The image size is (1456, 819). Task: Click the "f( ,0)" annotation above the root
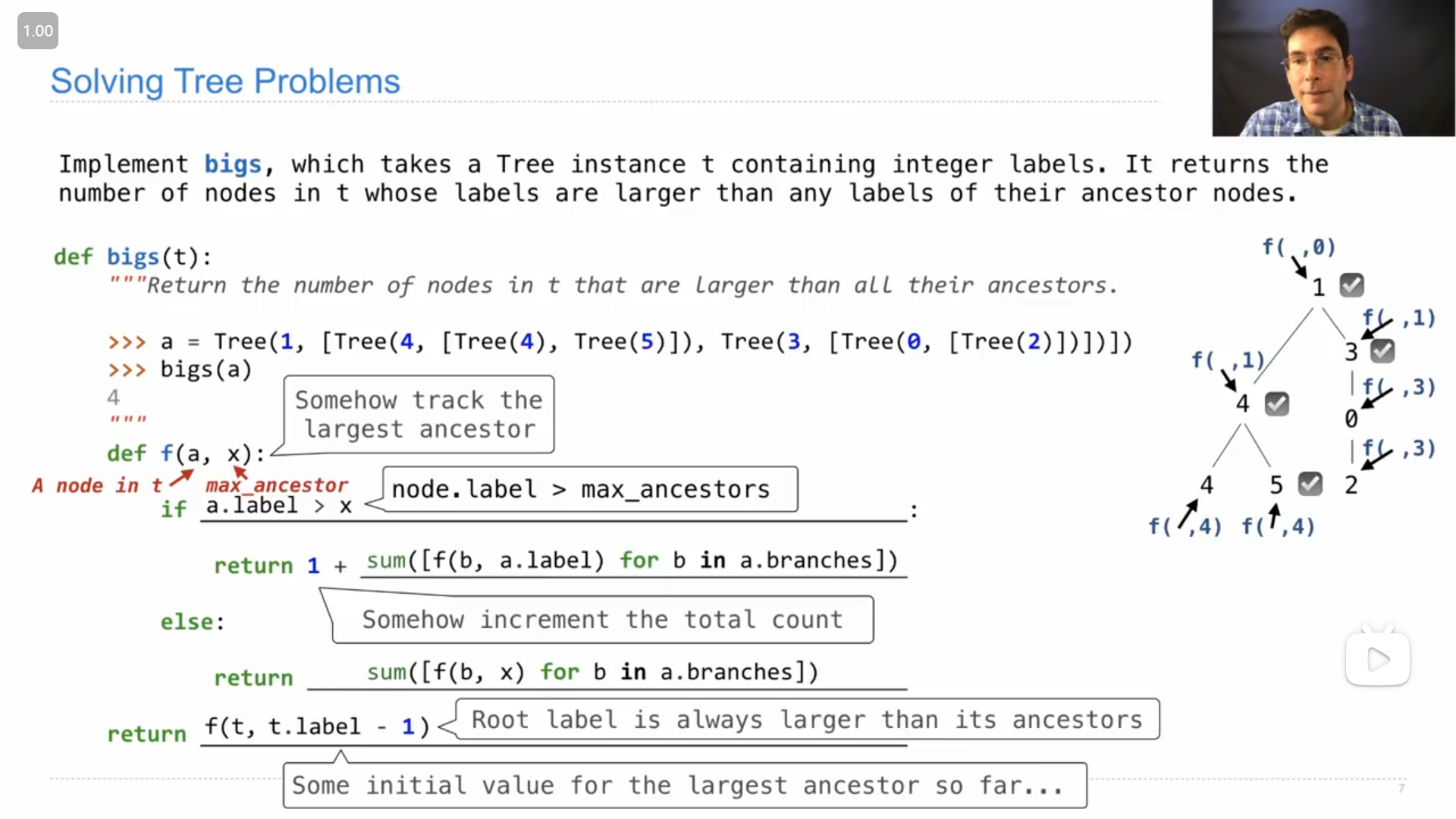[1298, 246]
